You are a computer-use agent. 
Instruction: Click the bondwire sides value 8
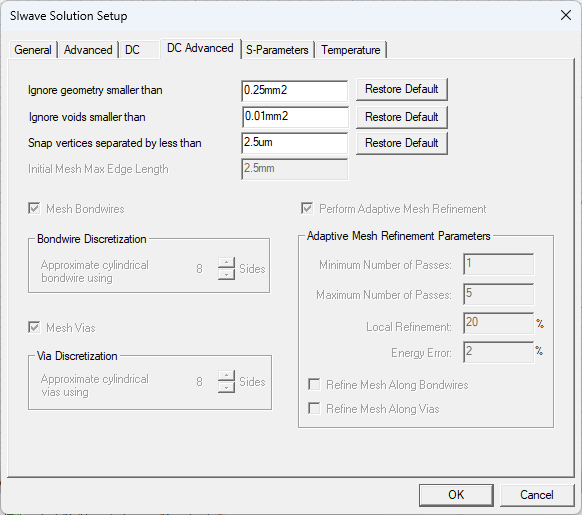(199, 268)
